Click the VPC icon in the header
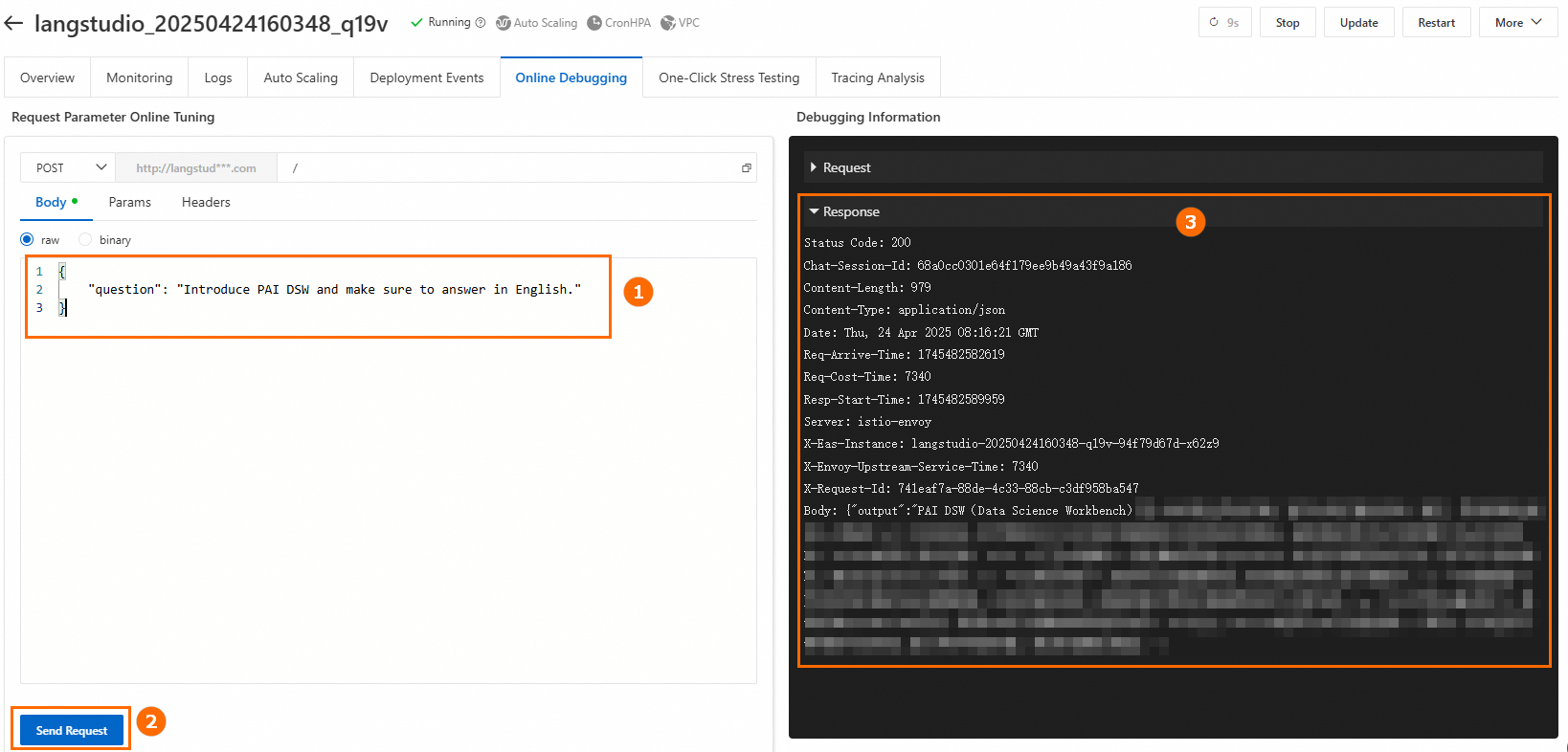This screenshot has width=1568, height=752. tap(668, 23)
